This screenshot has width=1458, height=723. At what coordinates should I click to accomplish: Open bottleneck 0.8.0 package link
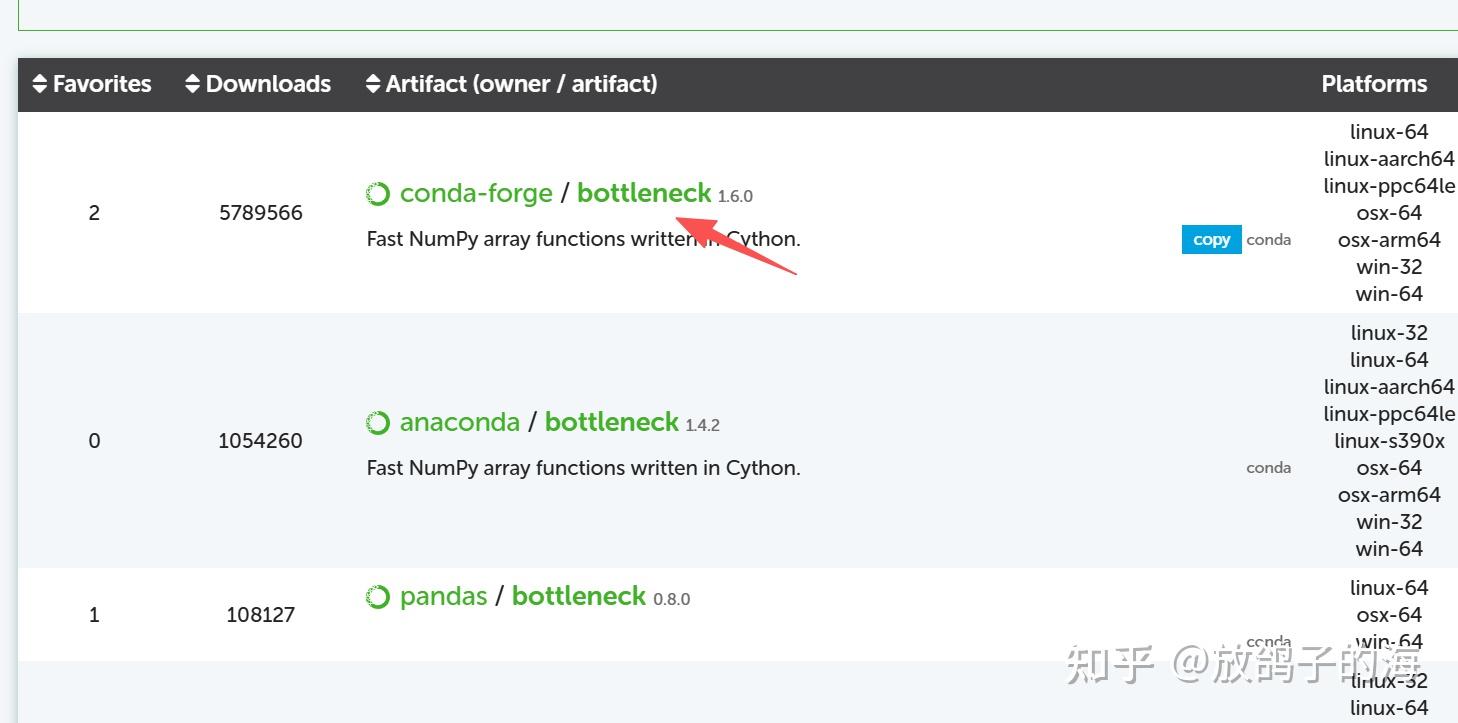click(579, 596)
